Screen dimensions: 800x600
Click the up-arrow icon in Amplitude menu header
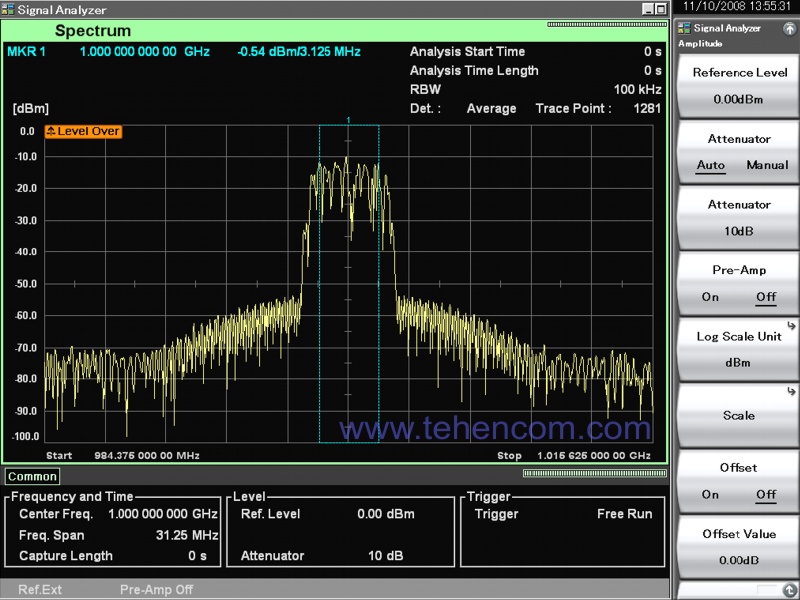pos(789,29)
